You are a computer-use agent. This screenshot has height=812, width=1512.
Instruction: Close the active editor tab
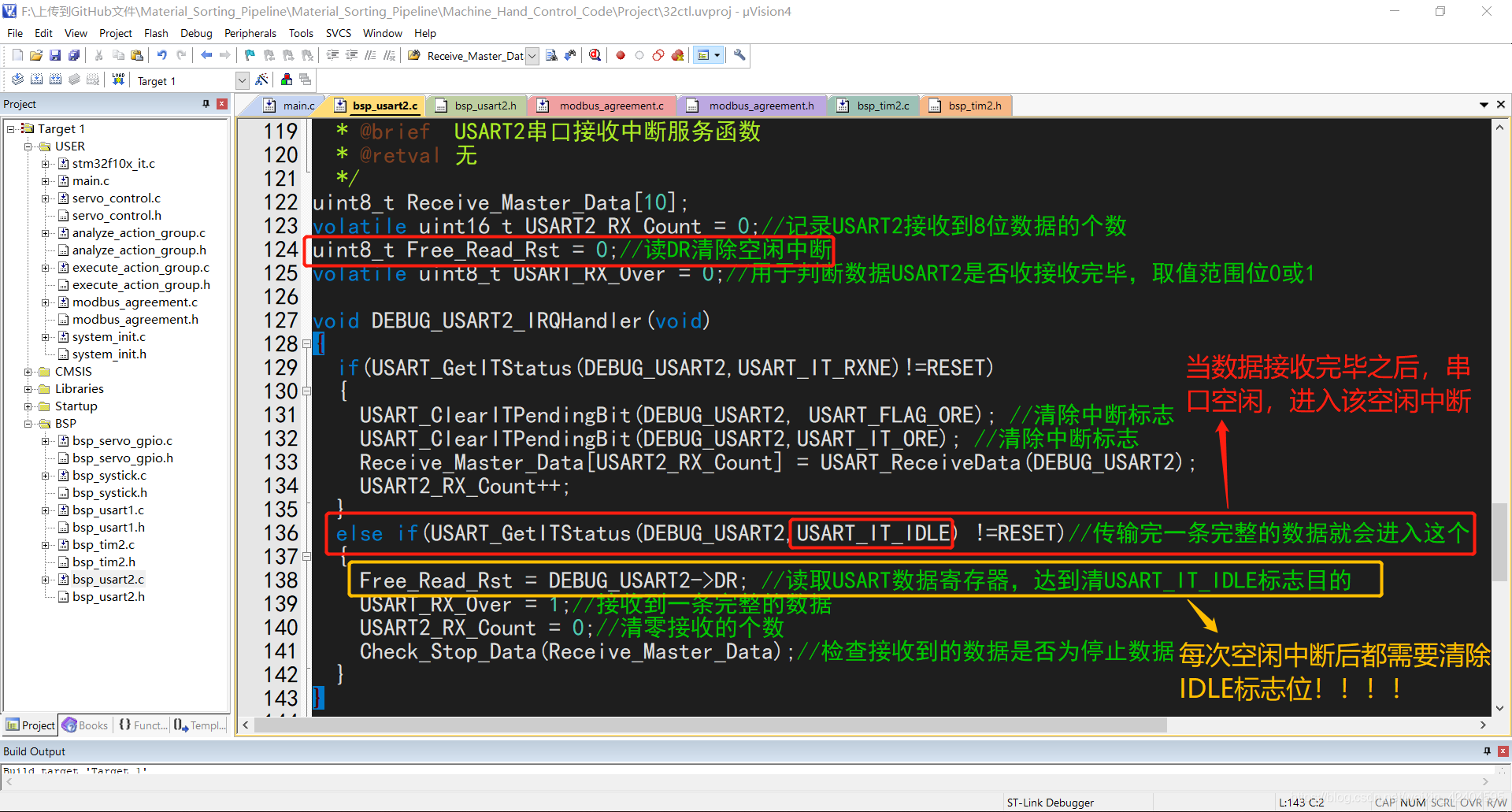[1501, 105]
